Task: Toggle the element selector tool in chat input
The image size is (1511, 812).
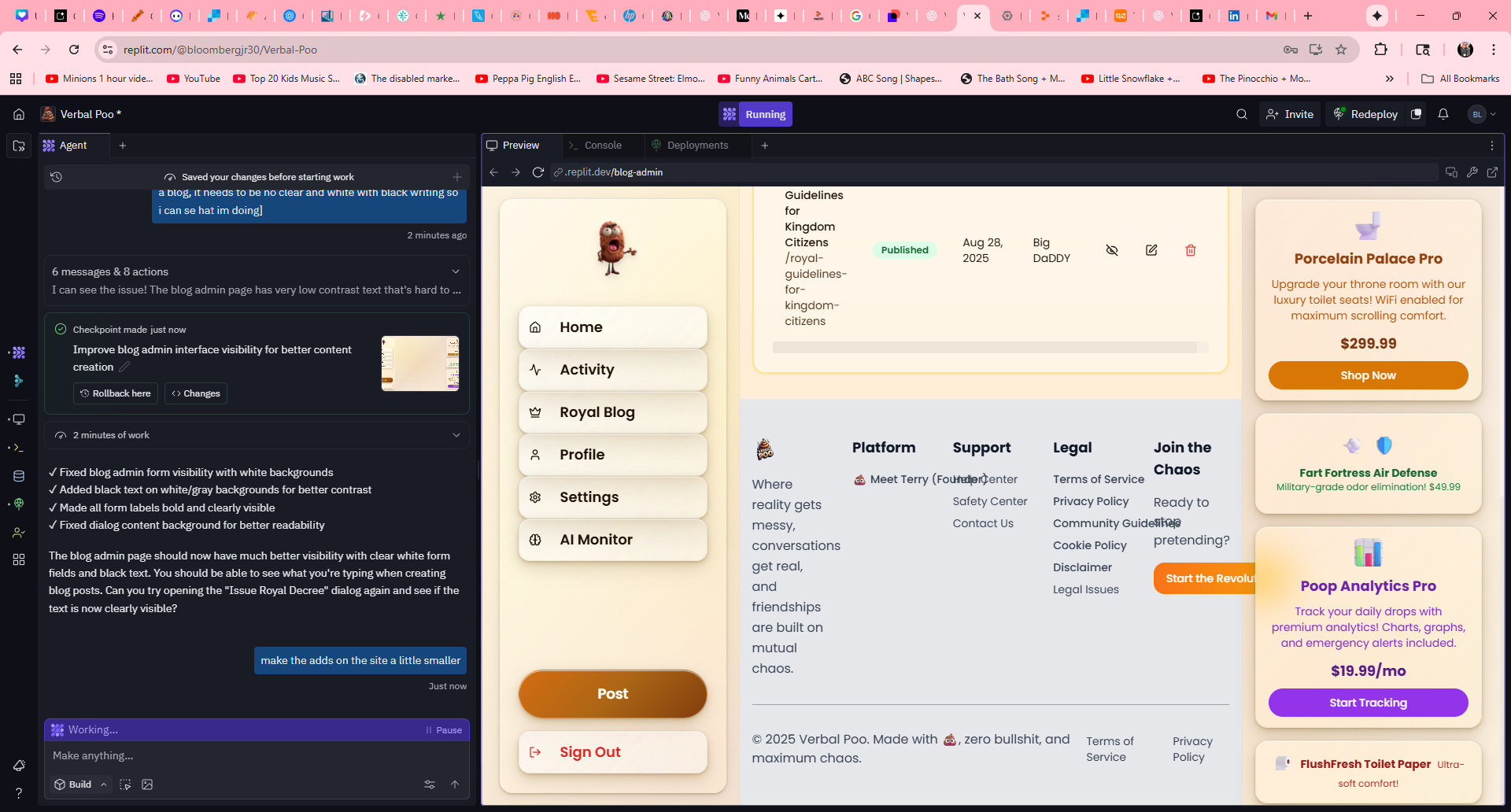Action: pyautogui.click(x=125, y=784)
